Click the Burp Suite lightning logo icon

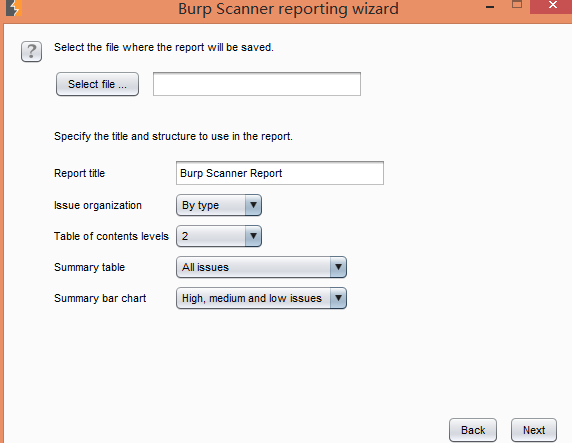tap(14, 7)
